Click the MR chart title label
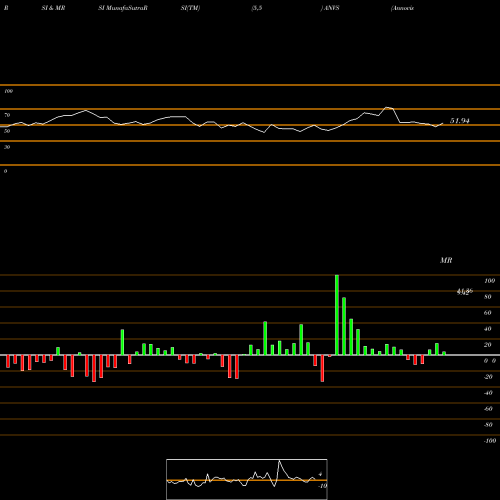The image size is (500, 500). click(x=446, y=260)
